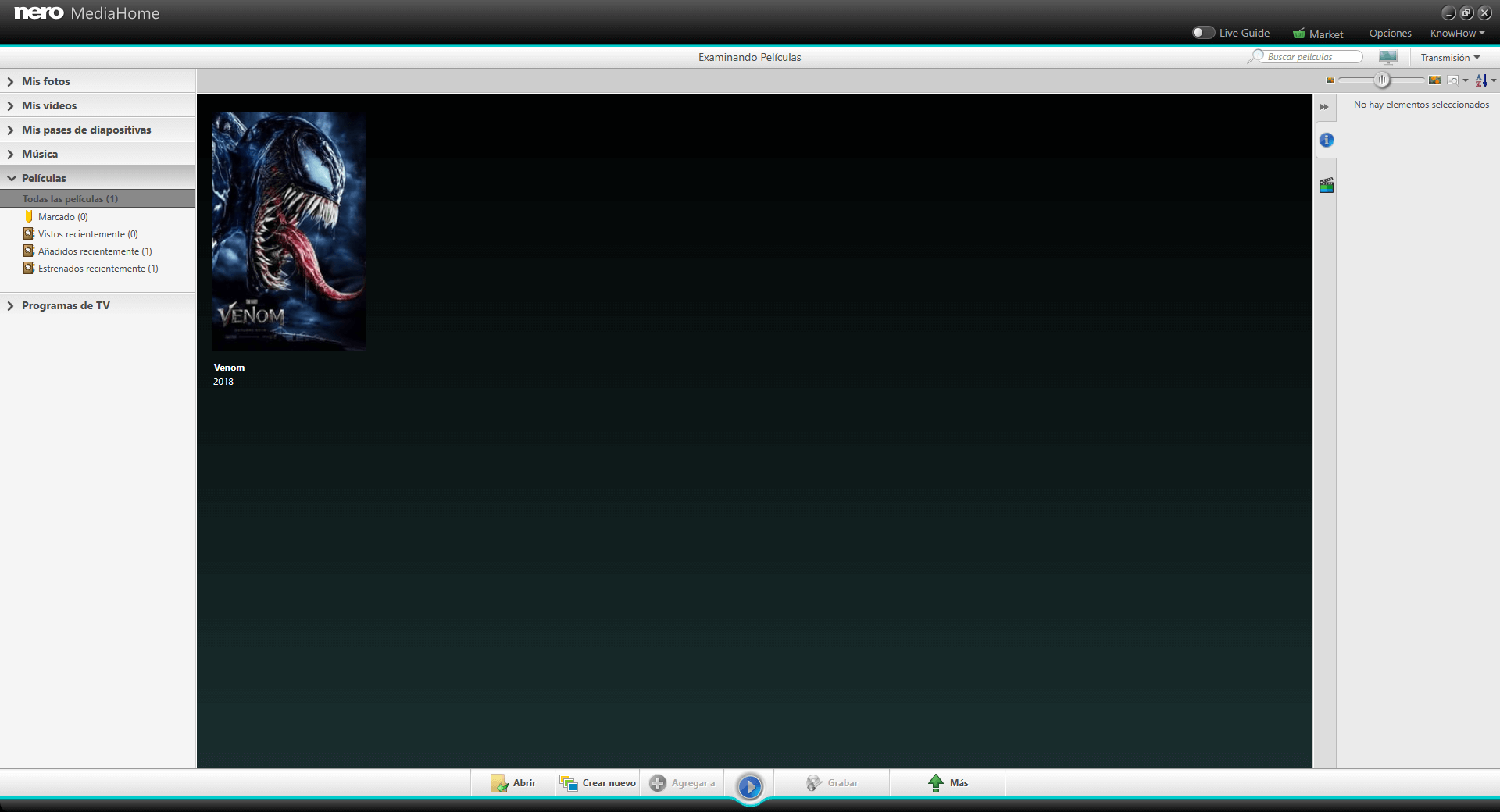Click the Abrir button
The height and width of the screenshot is (812, 1500).
click(513, 783)
